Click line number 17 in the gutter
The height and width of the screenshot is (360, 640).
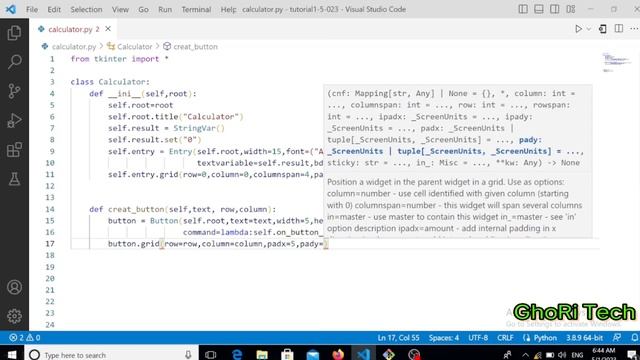click(50, 244)
